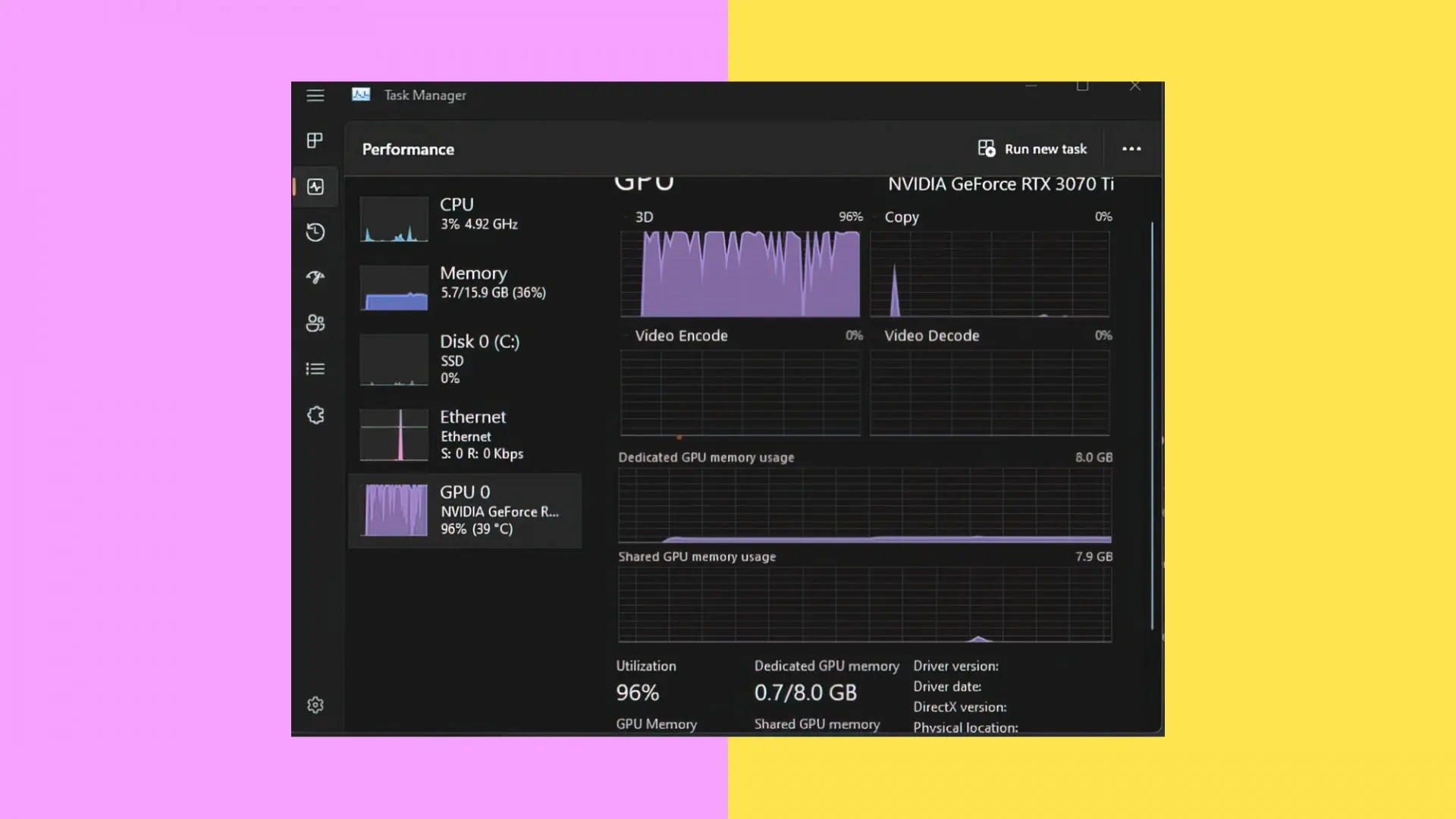
Task: Click the 3D engine usage graph
Action: click(741, 274)
